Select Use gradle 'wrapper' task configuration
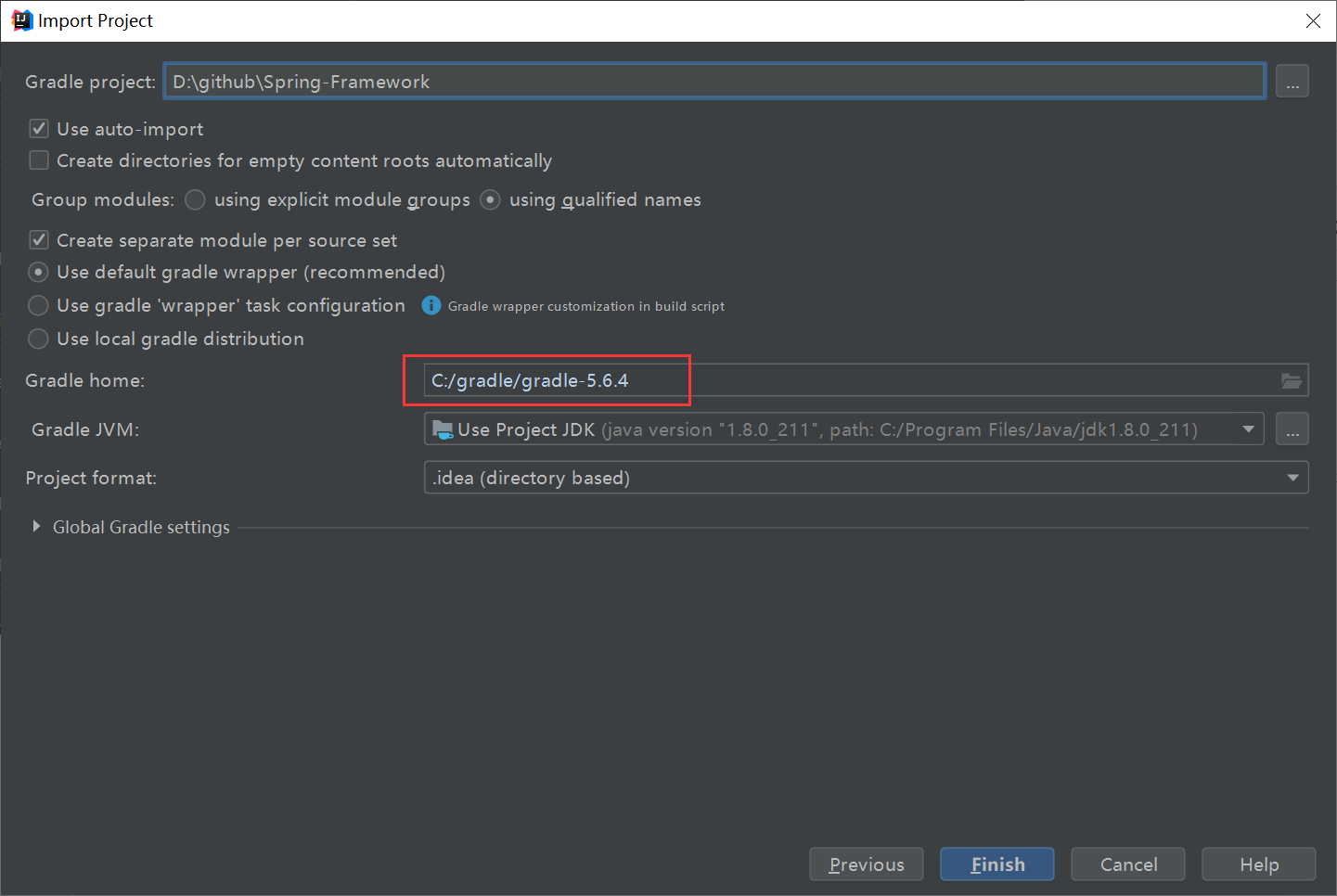The image size is (1337, 896). coord(39,305)
